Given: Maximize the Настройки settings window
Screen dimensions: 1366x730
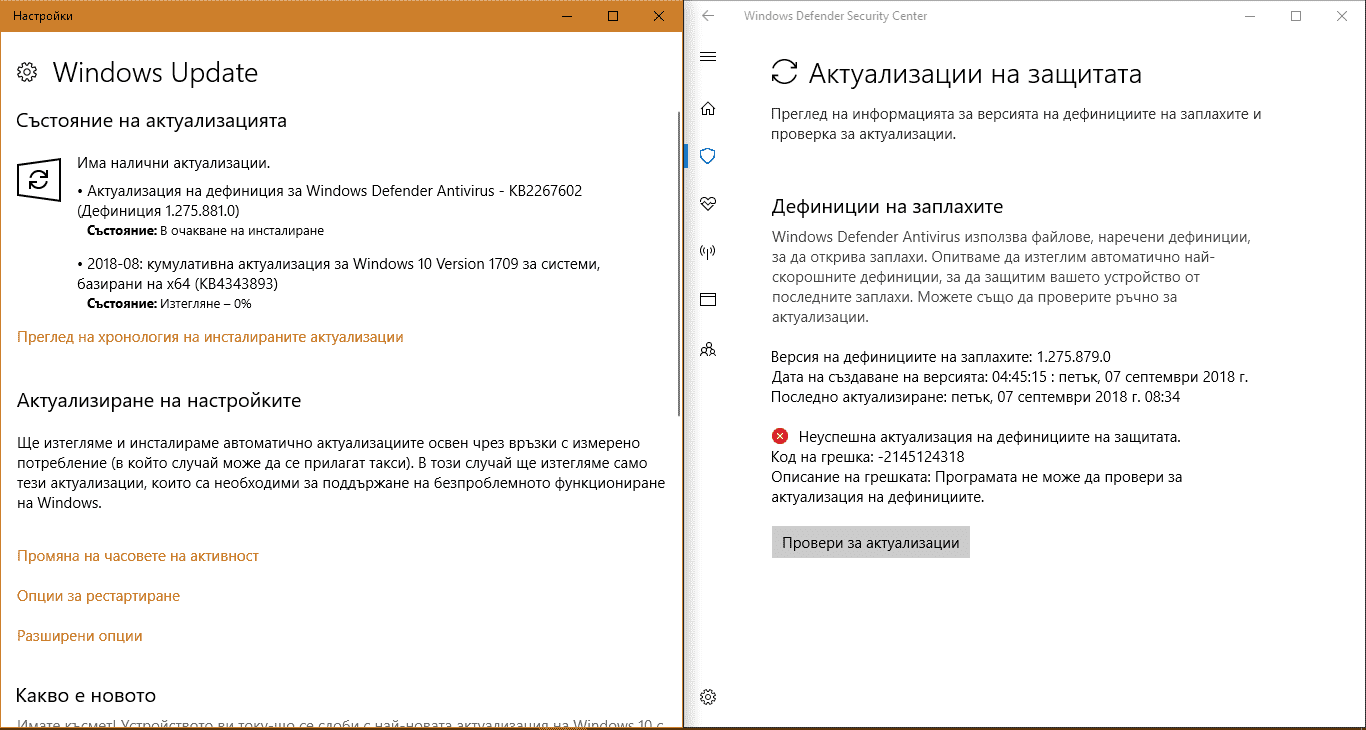Looking at the screenshot, I should pyautogui.click(x=613, y=16).
